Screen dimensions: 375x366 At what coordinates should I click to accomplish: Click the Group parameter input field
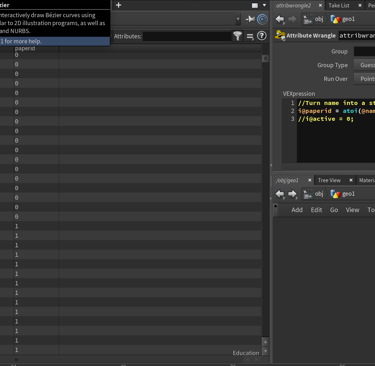[364, 51]
